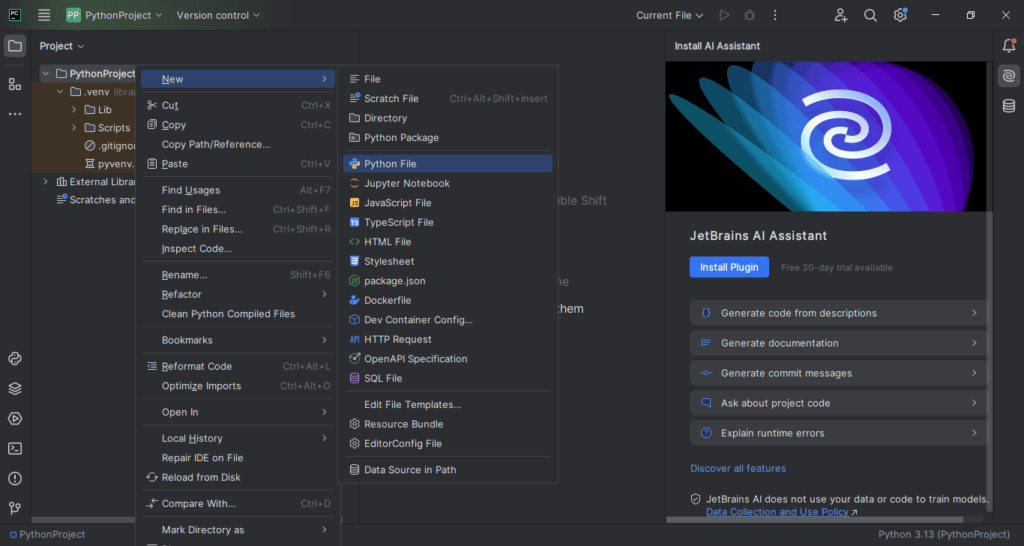Create a new OpenAPI Specification
The image size is (1024, 546).
[448, 359]
